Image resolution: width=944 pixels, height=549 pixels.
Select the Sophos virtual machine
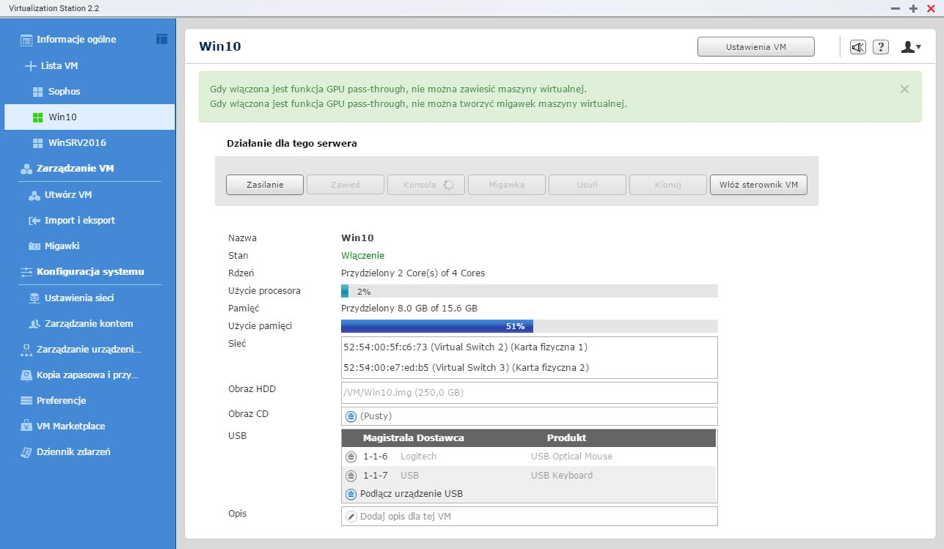pos(64,92)
